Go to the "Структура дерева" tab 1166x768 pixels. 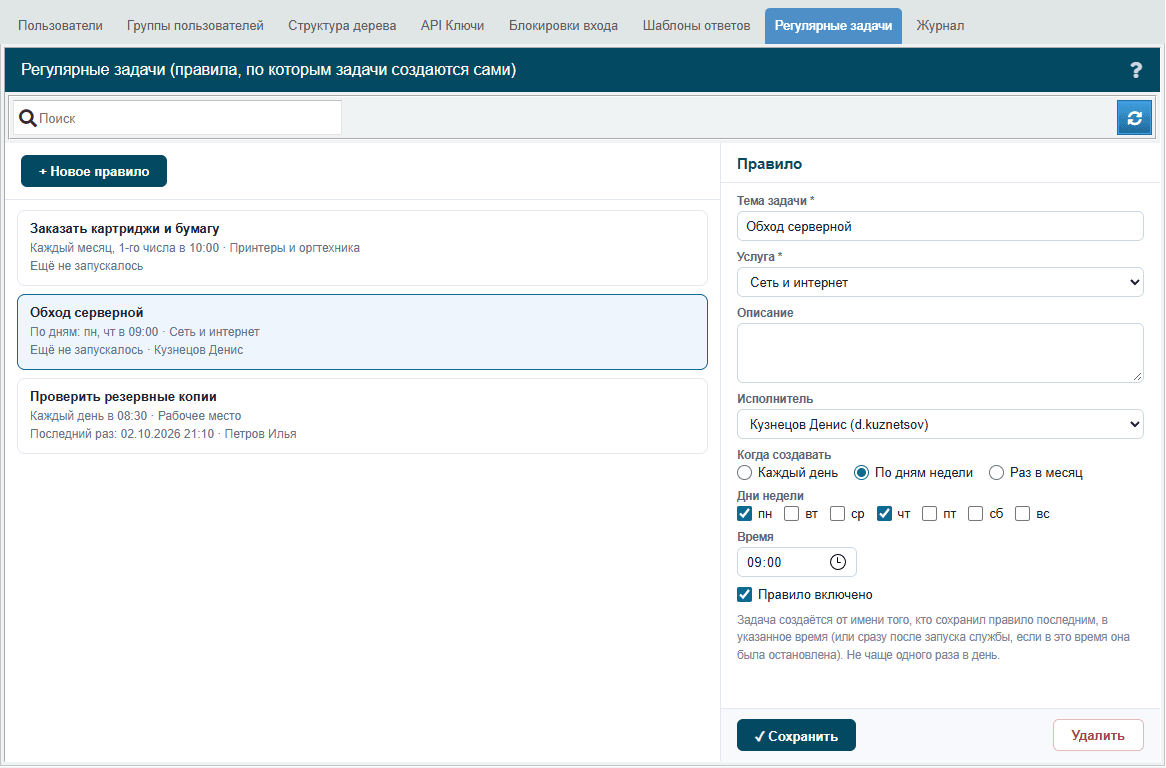[342, 26]
